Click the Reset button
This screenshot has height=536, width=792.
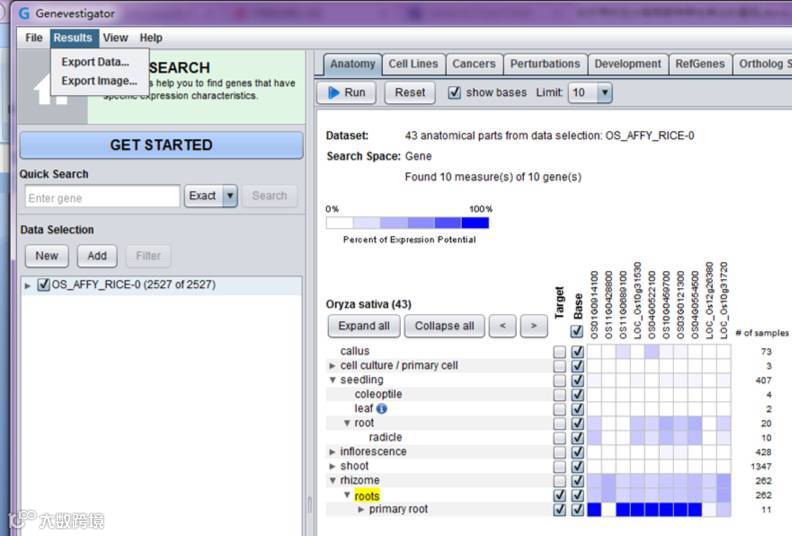point(410,93)
